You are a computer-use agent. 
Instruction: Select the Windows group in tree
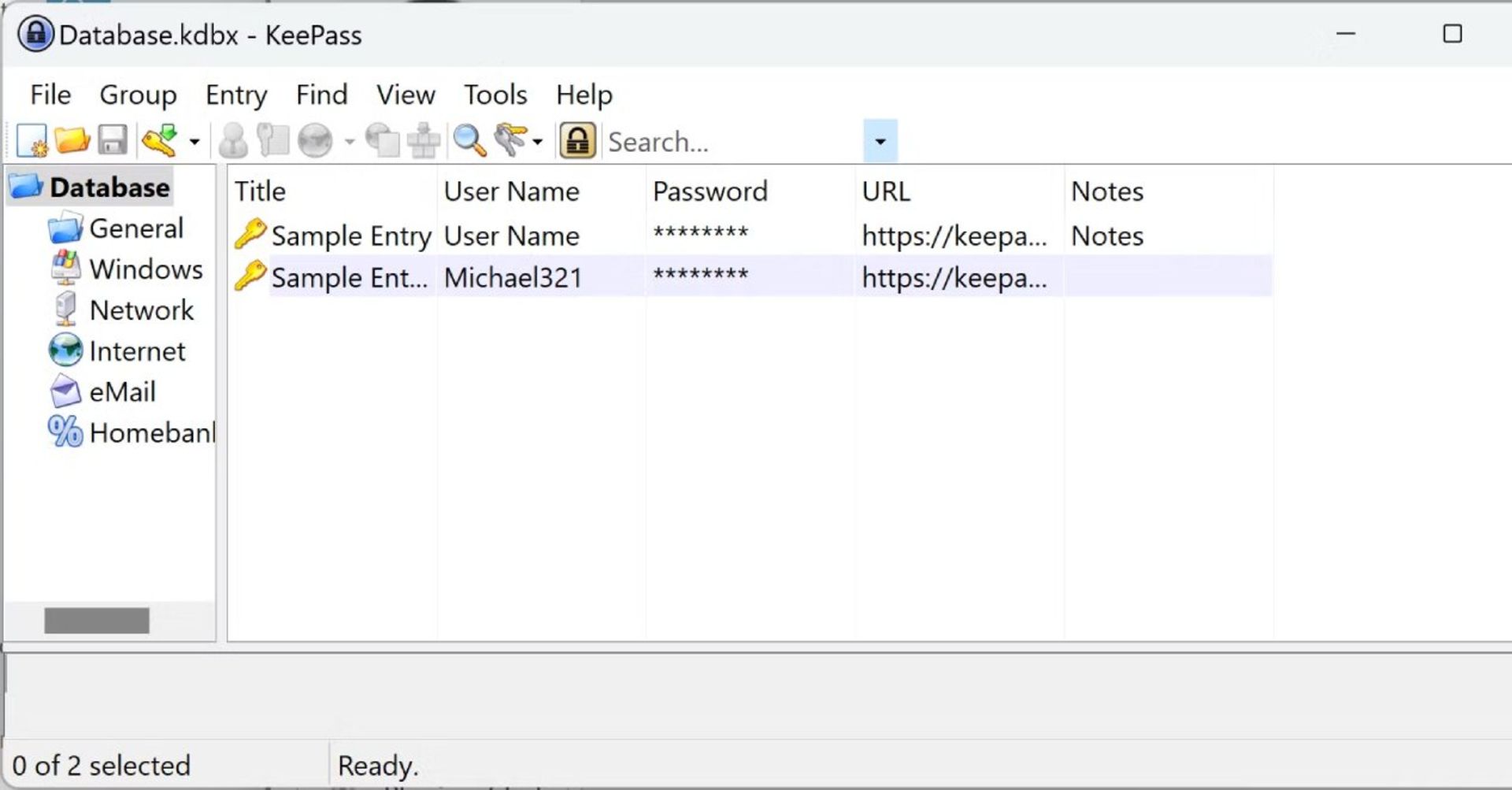point(146,269)
